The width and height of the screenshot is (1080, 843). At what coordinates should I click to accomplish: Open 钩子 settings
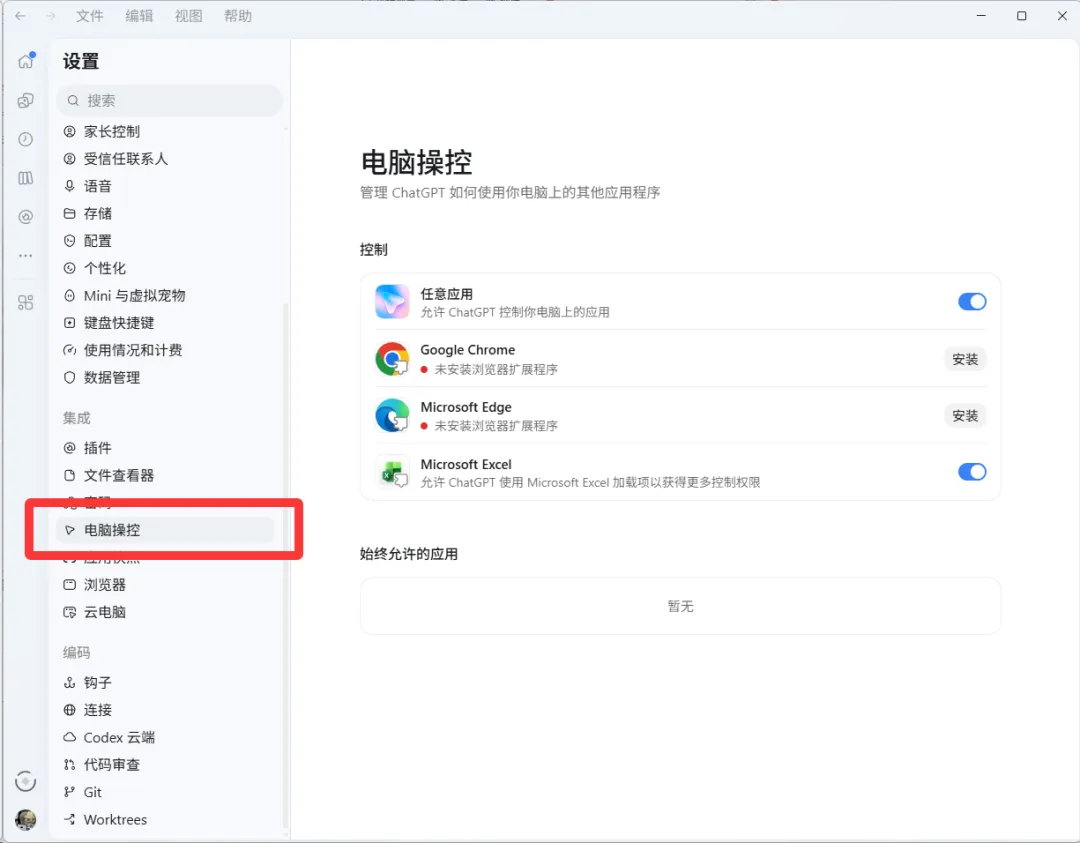tap(165, 683)
